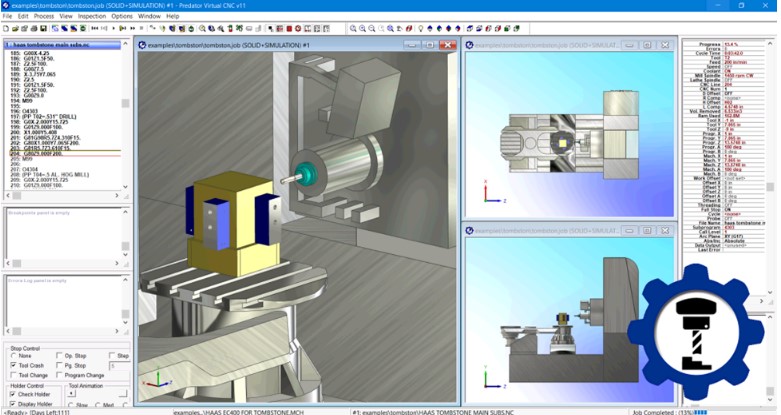
Task: Open the Window menu
Action: [x=149, y=16]
